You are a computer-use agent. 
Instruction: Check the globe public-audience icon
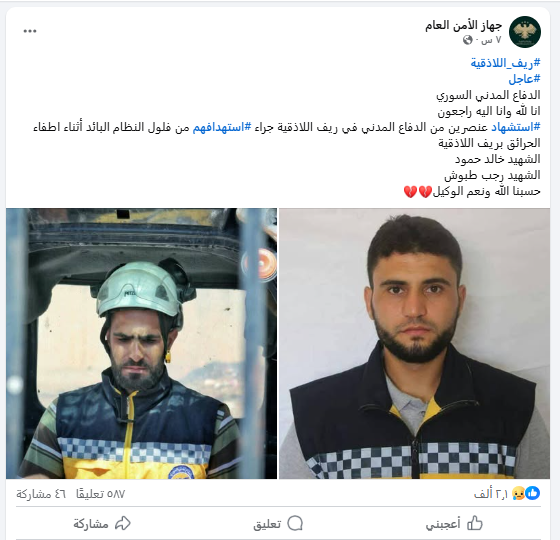[x=468, y=40]
